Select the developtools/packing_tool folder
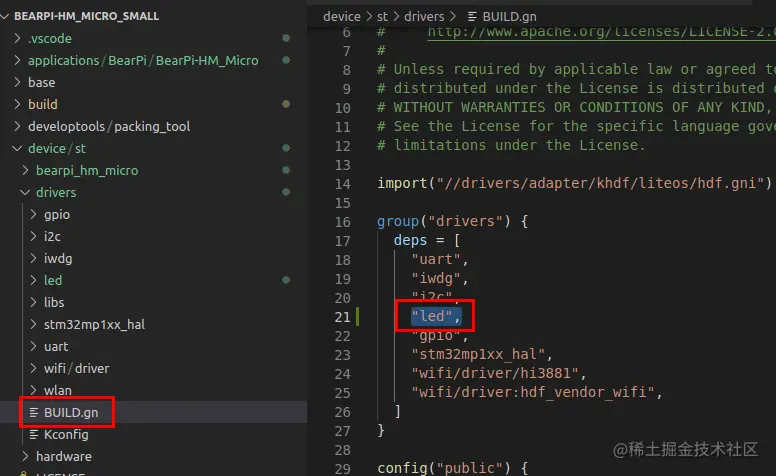Image resolution: width=776 pixels, height=476 pixels. pyautogui.click(x=109, y=126)
